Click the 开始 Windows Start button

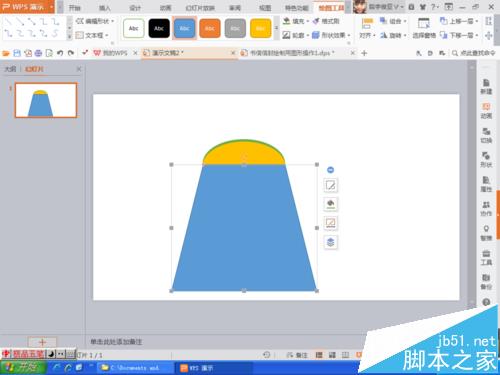[23, 368]
